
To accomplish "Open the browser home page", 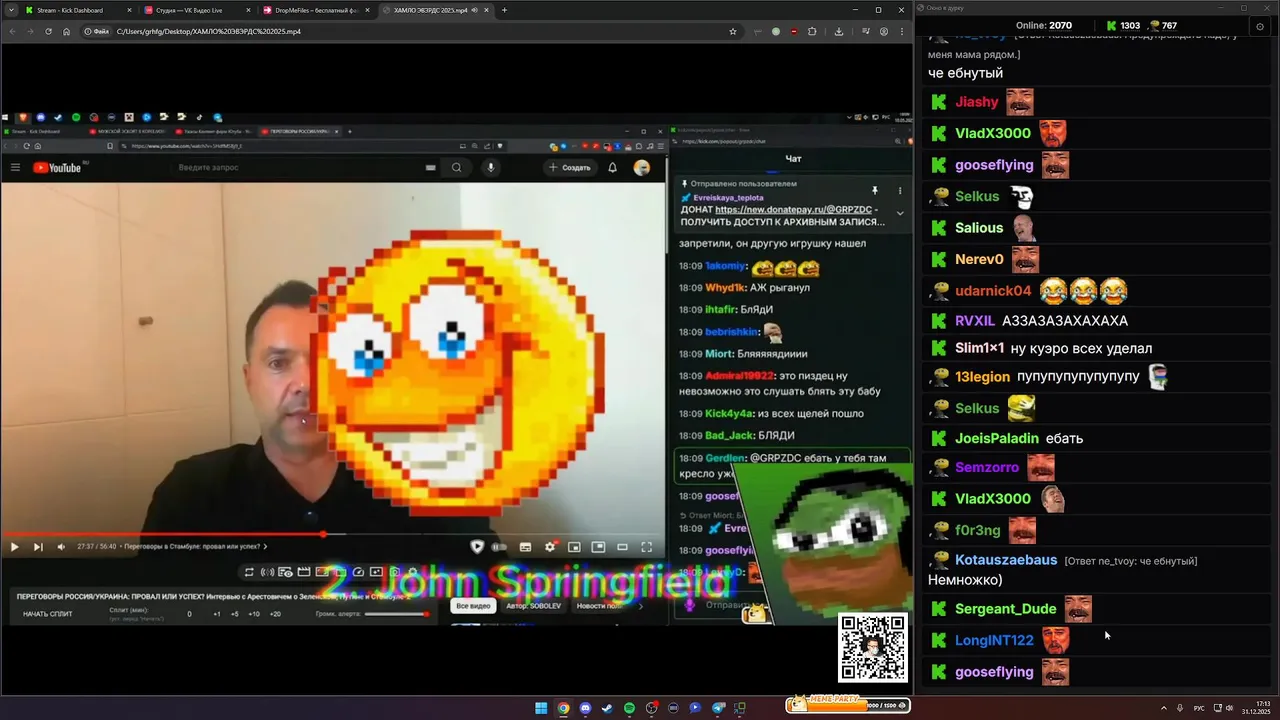I will click(66, 31).
